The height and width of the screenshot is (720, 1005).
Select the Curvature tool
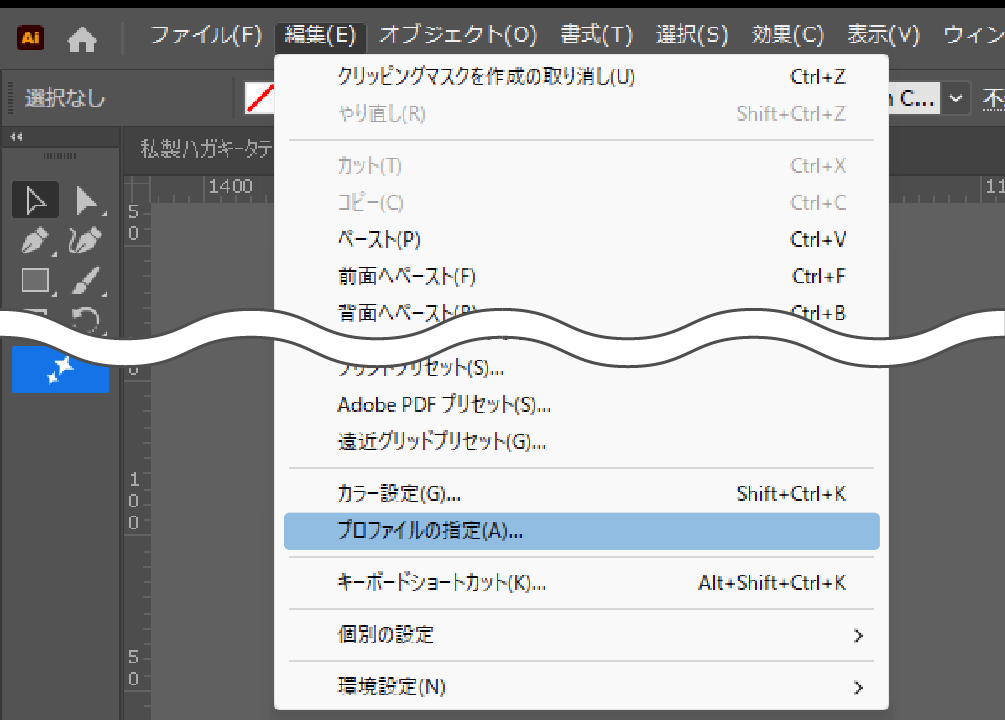(85, 241)
